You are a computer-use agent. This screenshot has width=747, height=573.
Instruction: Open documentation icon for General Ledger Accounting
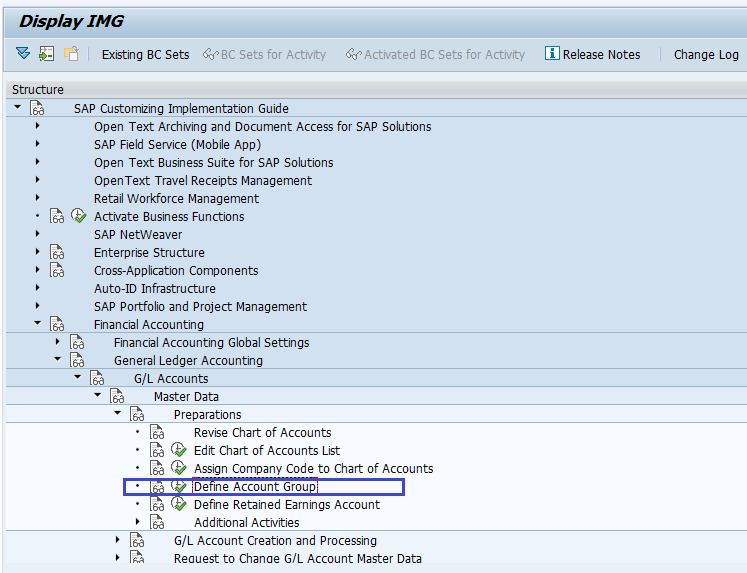click(77, 360)
